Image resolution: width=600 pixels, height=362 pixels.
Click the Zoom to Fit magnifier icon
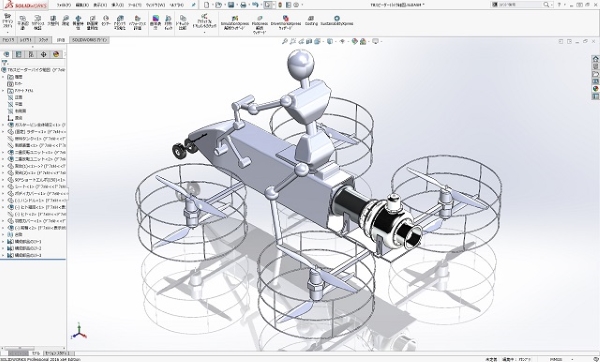pos(285,41)
